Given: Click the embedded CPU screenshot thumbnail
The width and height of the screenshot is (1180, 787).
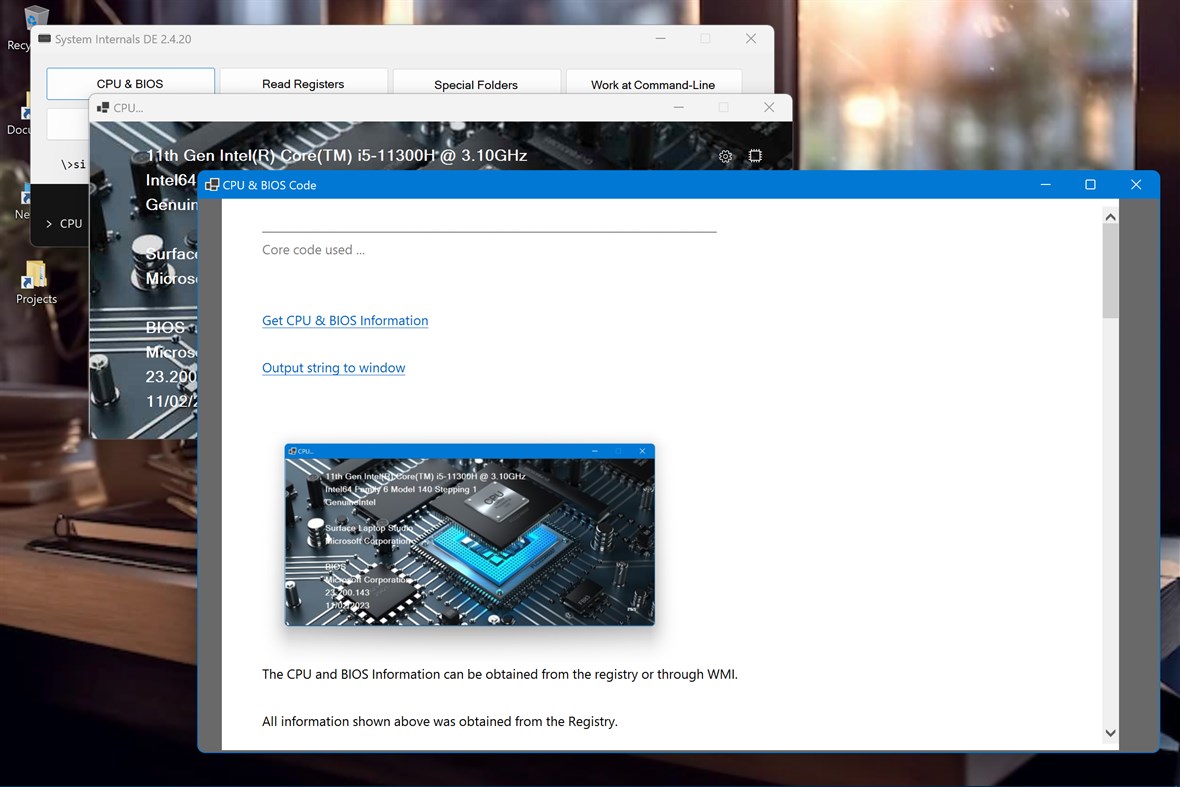Looking at the screenshot, I should (x=469, y=535).
